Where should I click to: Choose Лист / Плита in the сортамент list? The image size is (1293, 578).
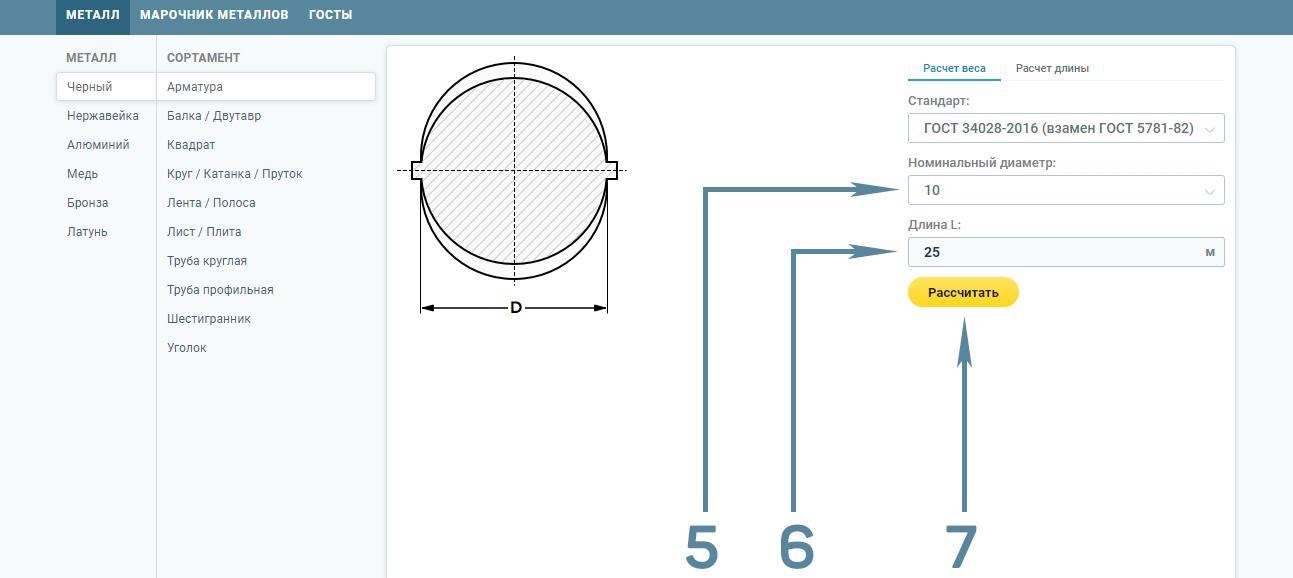tap(204, 232)
